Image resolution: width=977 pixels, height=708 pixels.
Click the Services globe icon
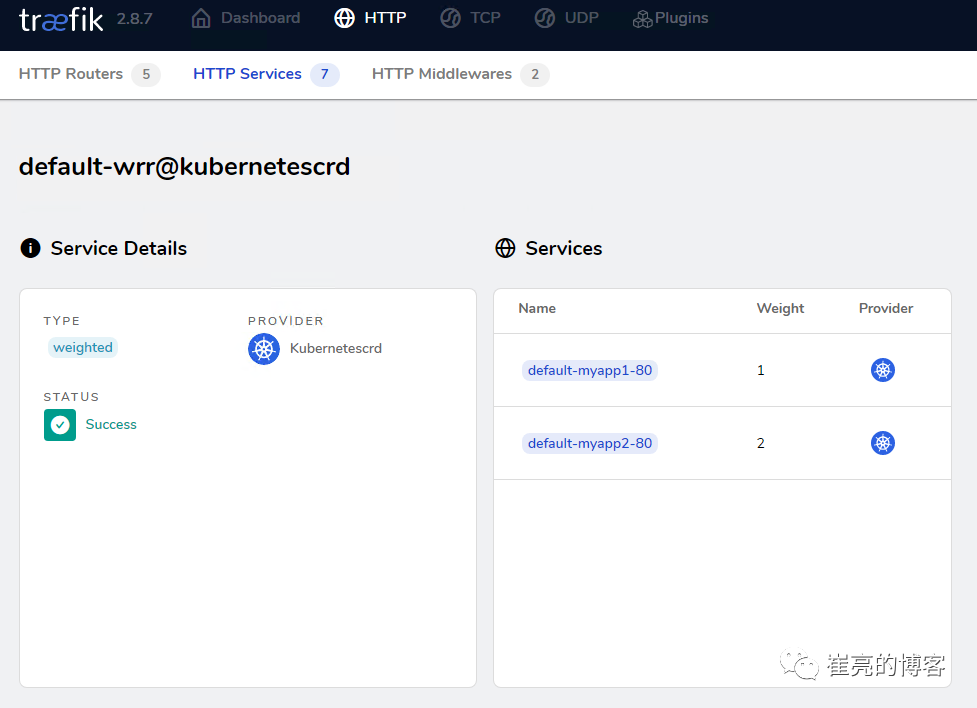[505, 248]
